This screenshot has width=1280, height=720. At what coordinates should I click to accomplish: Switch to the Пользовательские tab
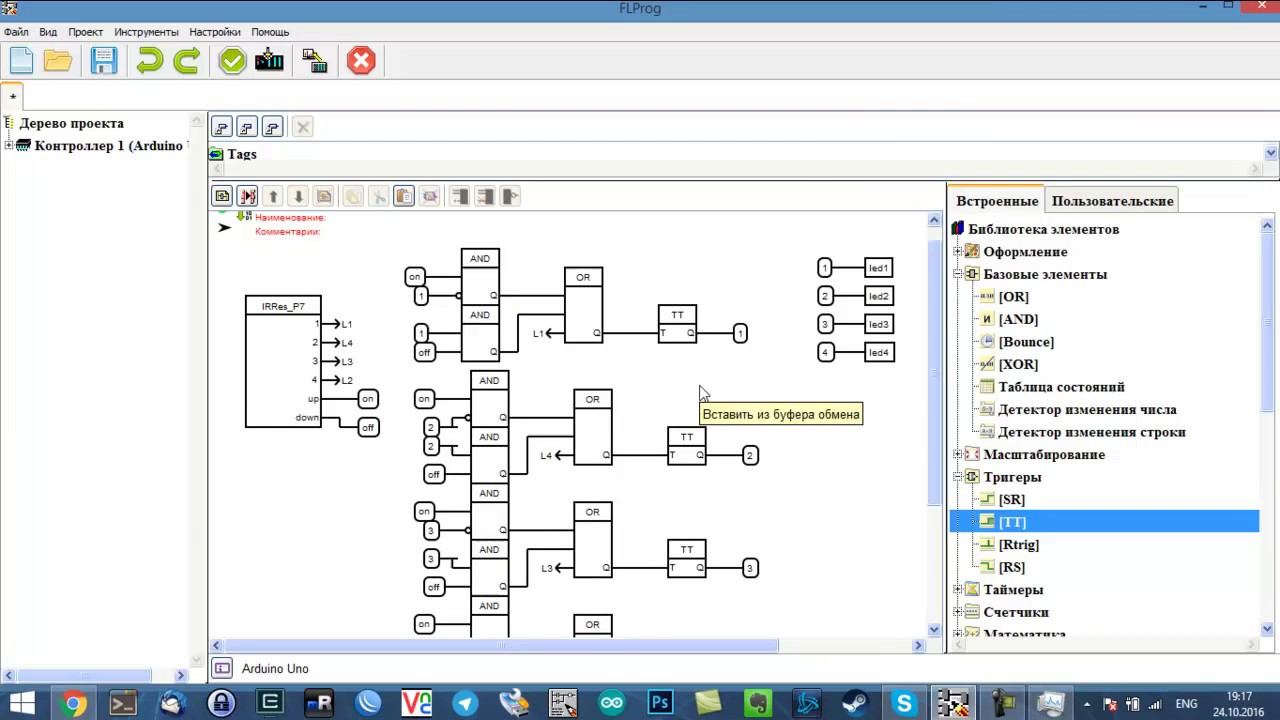(1112, 201)
